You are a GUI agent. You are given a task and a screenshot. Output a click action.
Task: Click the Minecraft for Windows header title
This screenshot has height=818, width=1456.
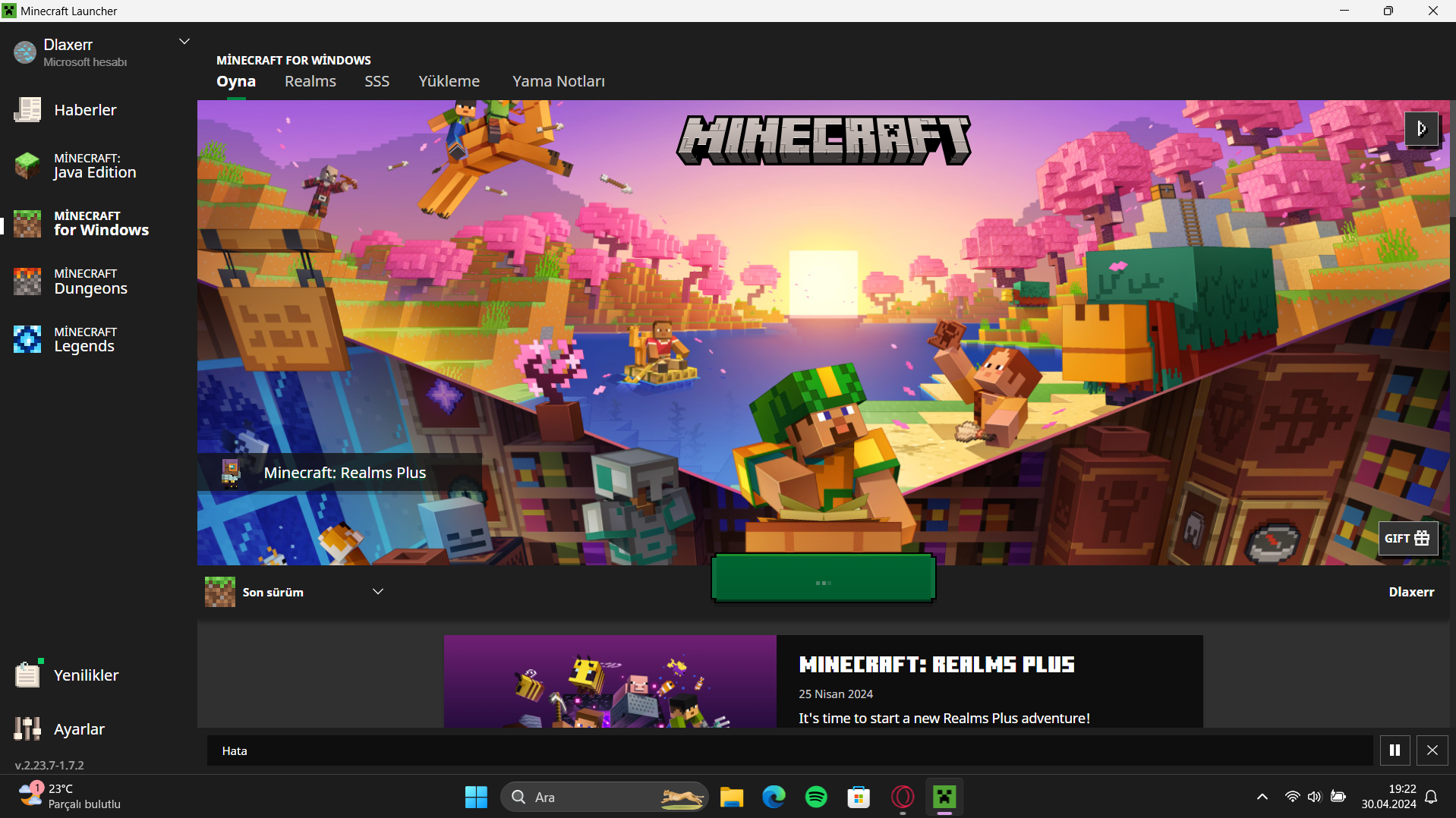coord(294,60)
